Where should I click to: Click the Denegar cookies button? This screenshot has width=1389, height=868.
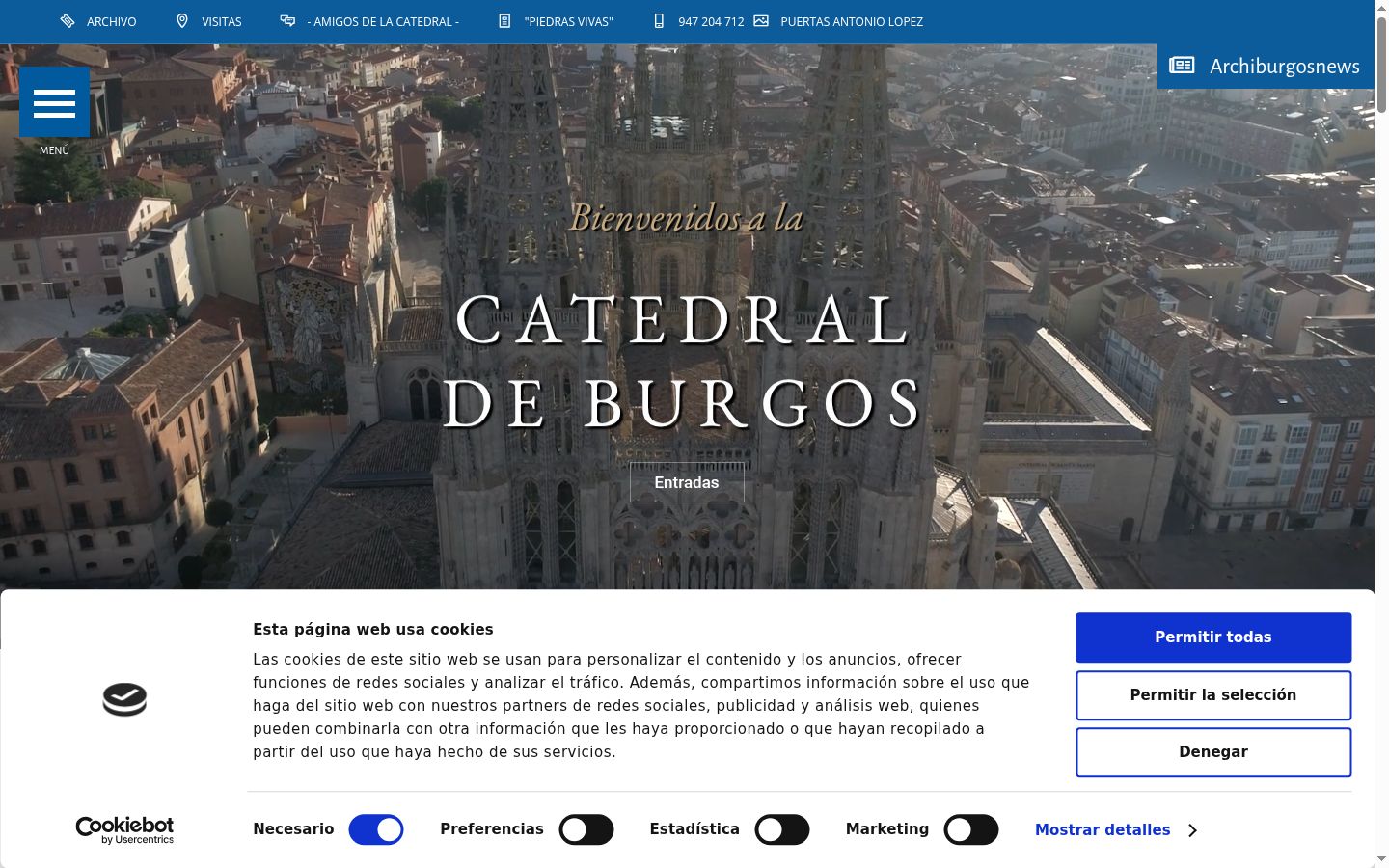pos(1213,752)
